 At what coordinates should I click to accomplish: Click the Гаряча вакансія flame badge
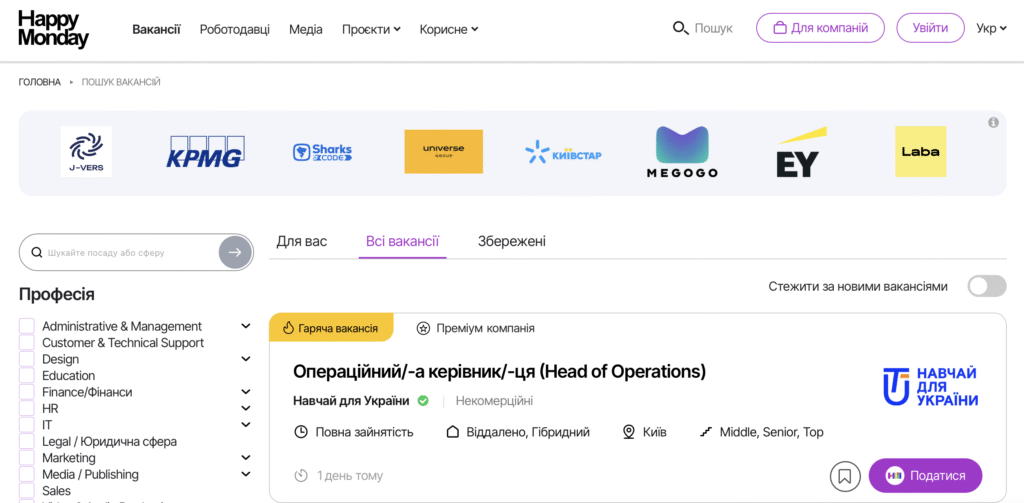(331, 328)
